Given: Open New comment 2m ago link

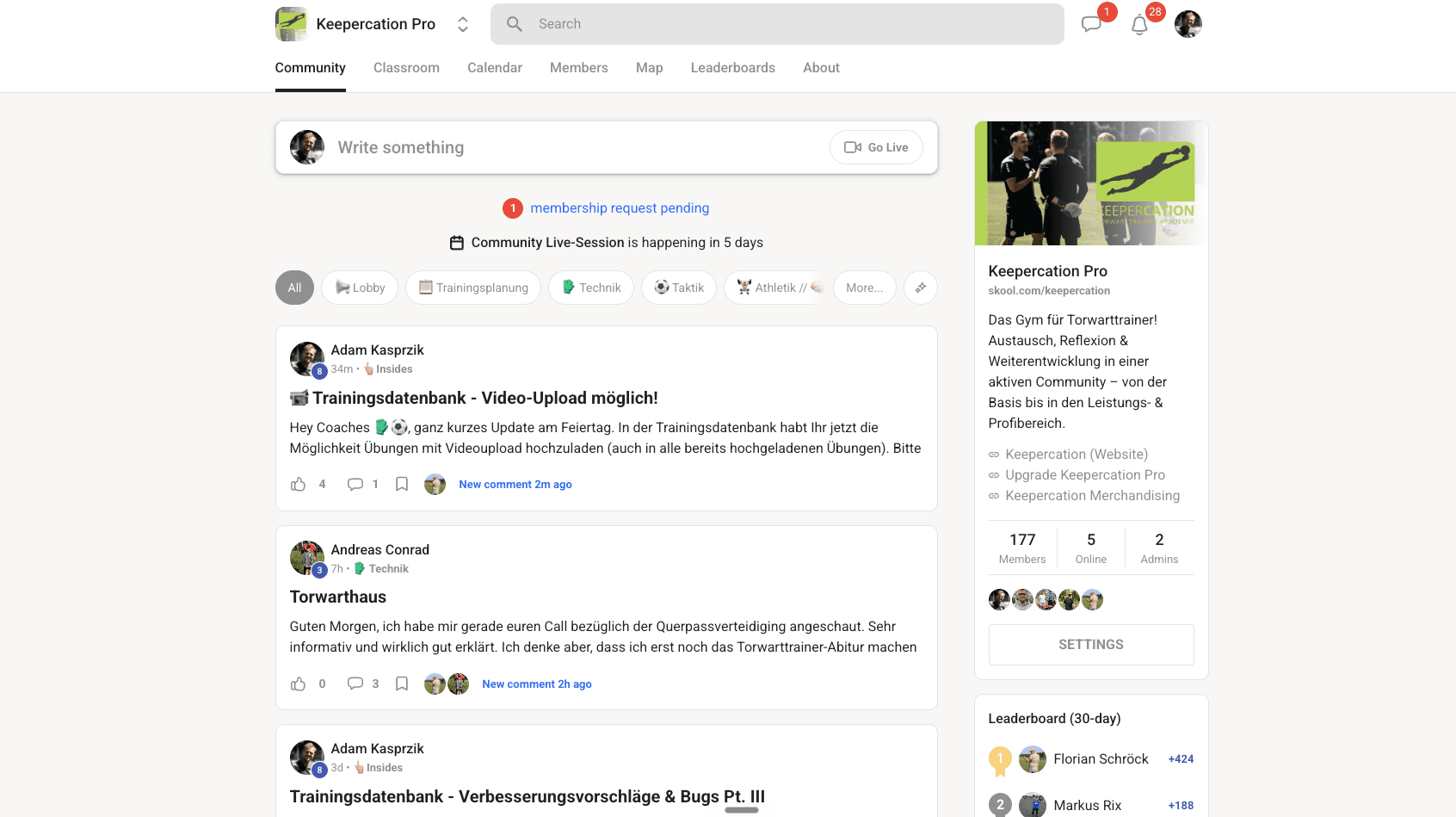Looking at the screenshot, I should click(515, 485).
